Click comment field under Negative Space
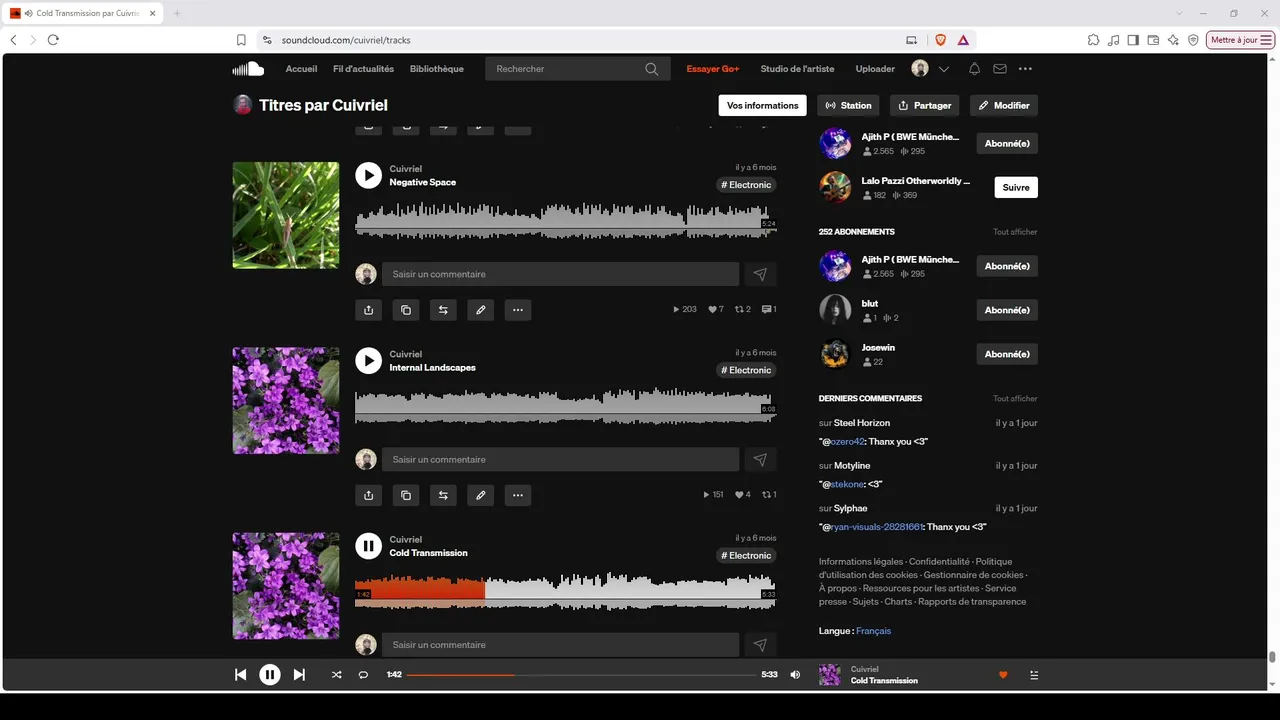The height and width of the screenshot is (720, 1280). point(560,274)
